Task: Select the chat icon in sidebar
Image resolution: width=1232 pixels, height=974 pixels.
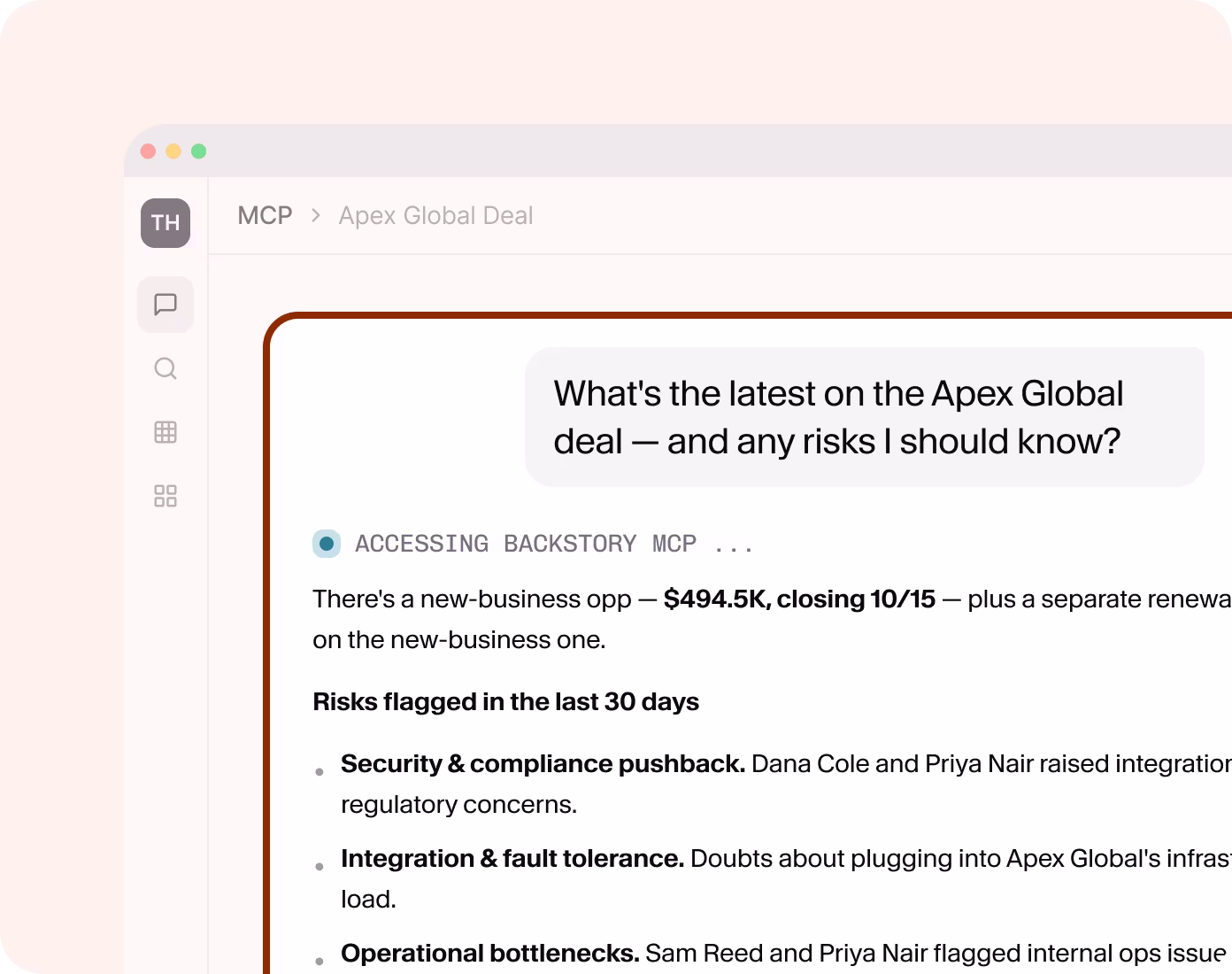Action: point(166,305)
